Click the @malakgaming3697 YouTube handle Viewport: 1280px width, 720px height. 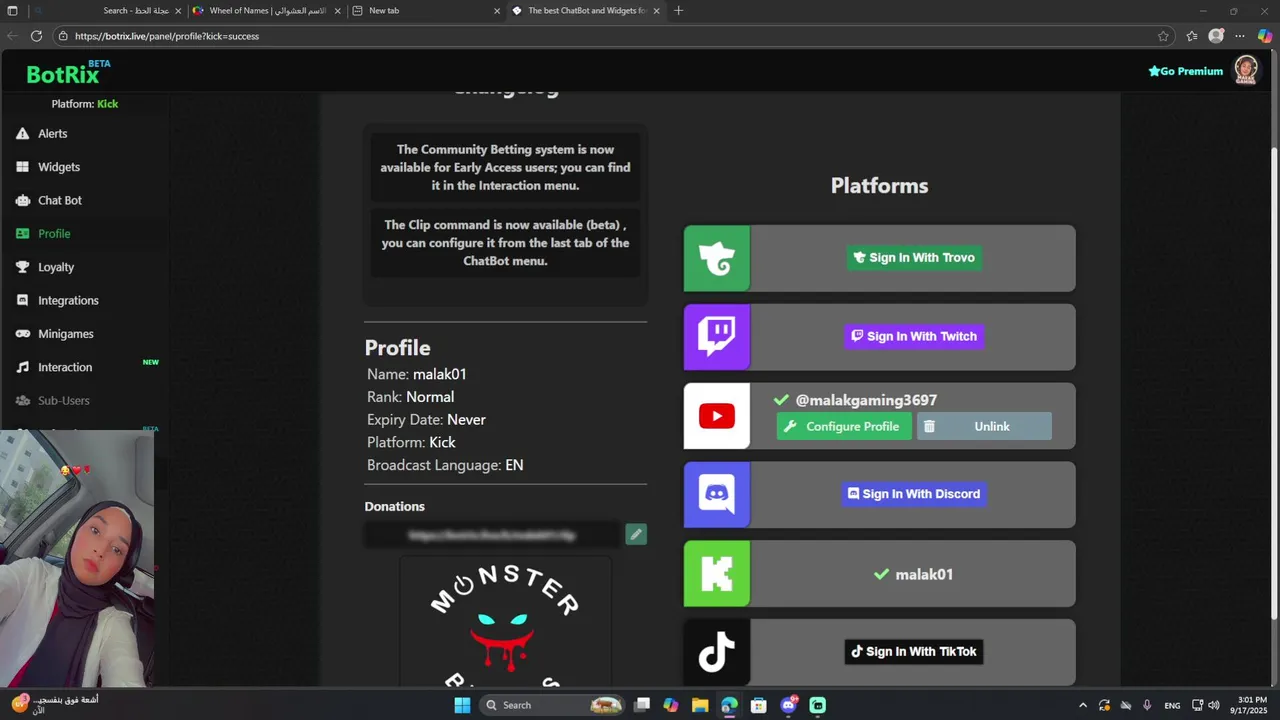[866, 400]
